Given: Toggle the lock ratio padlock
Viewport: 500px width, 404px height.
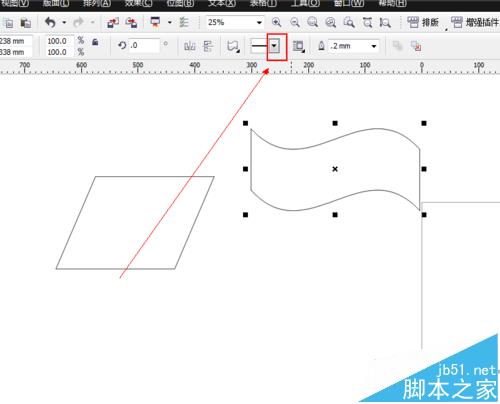Looking at the screenshot, I should tap(95, 42).
